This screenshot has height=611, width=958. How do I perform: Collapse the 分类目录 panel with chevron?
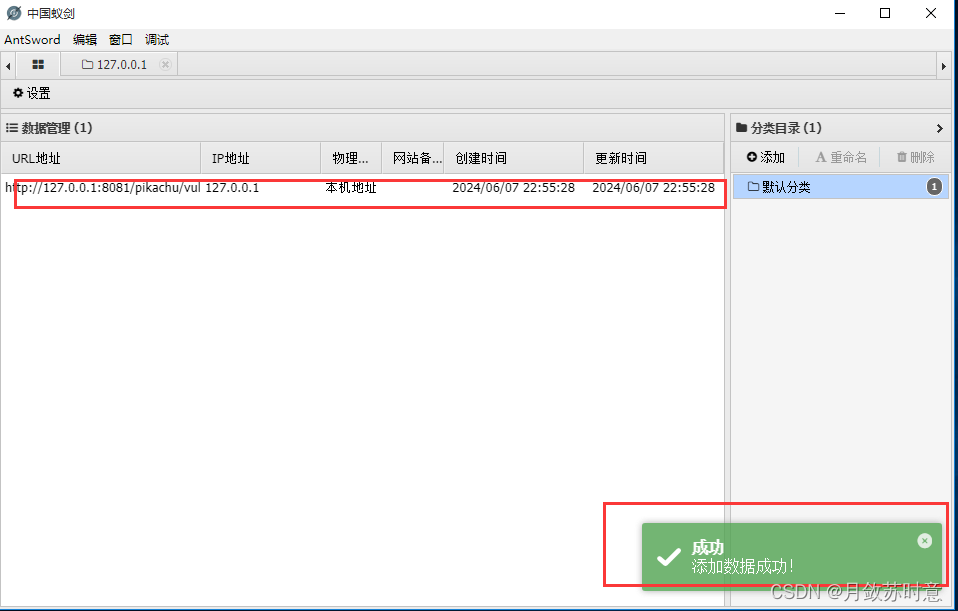click(x=940, y=128)
